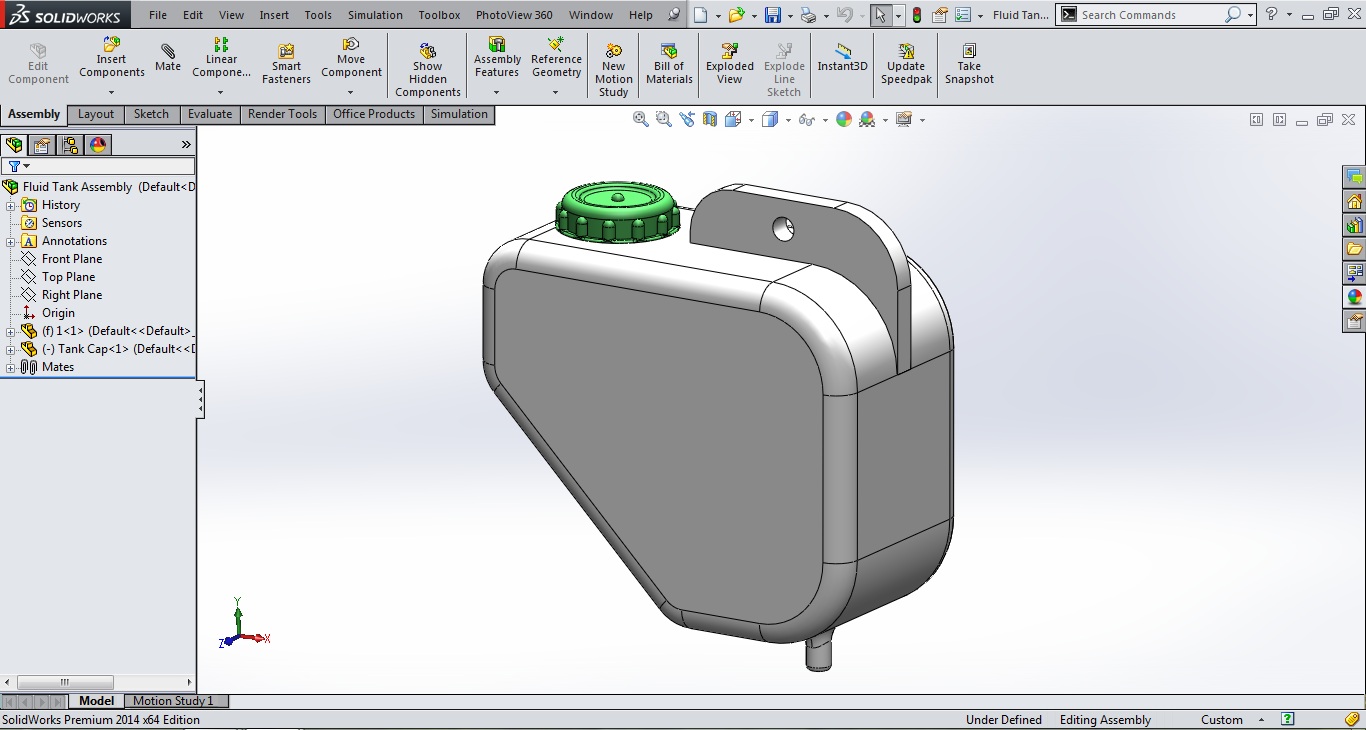Click Zoom to Area icon
The width and height of the screenshot is (1366, 730).
pyautogui.click(x=664, y=119)
